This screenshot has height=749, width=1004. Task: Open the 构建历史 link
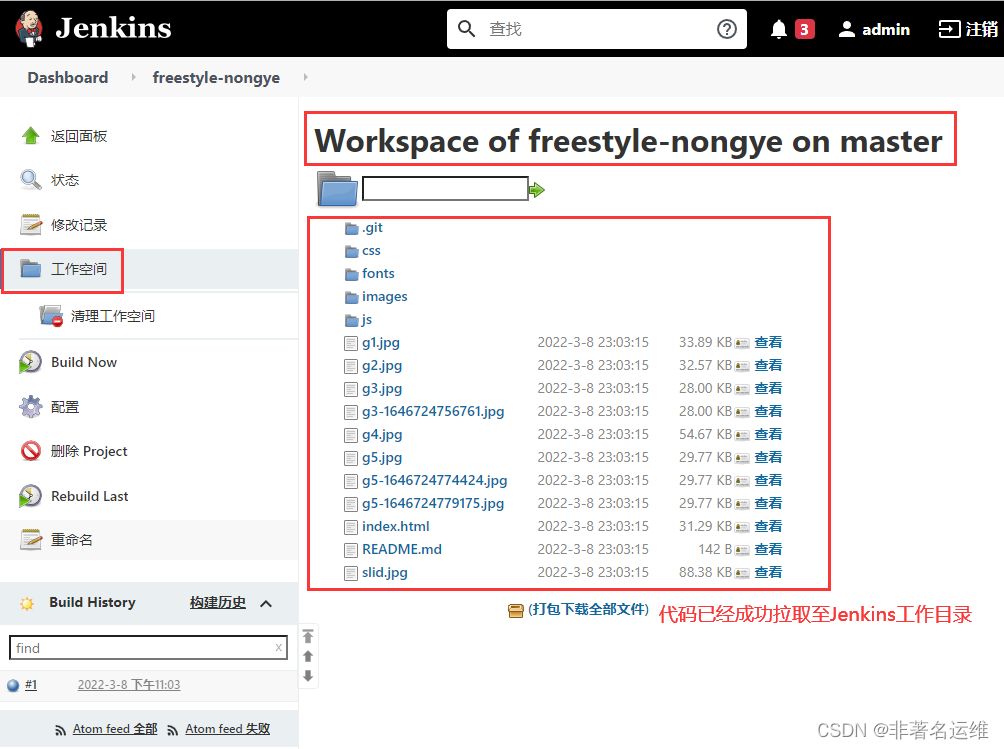(x=218, y=603)
